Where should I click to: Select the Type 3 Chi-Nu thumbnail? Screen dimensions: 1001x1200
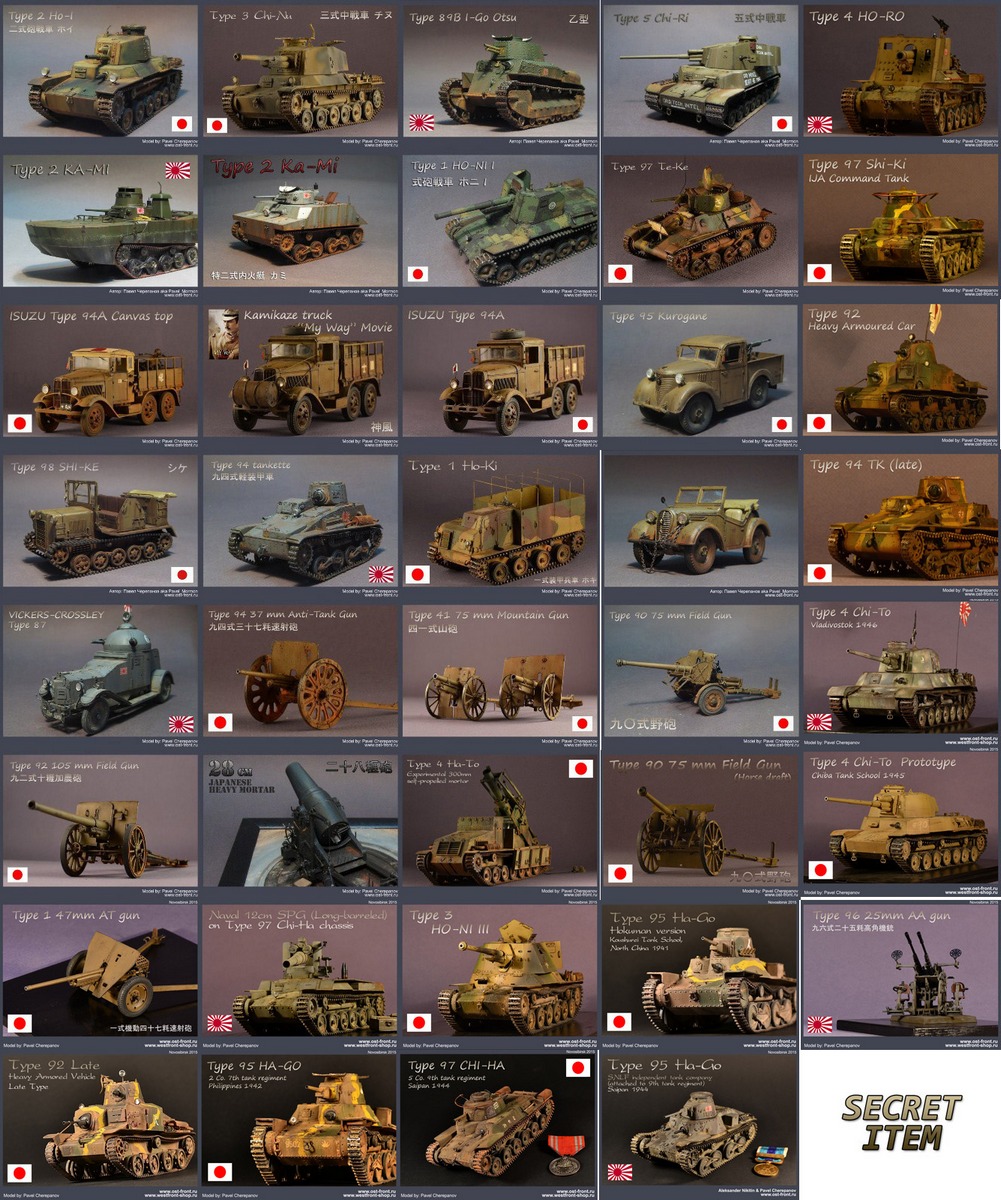300,72
